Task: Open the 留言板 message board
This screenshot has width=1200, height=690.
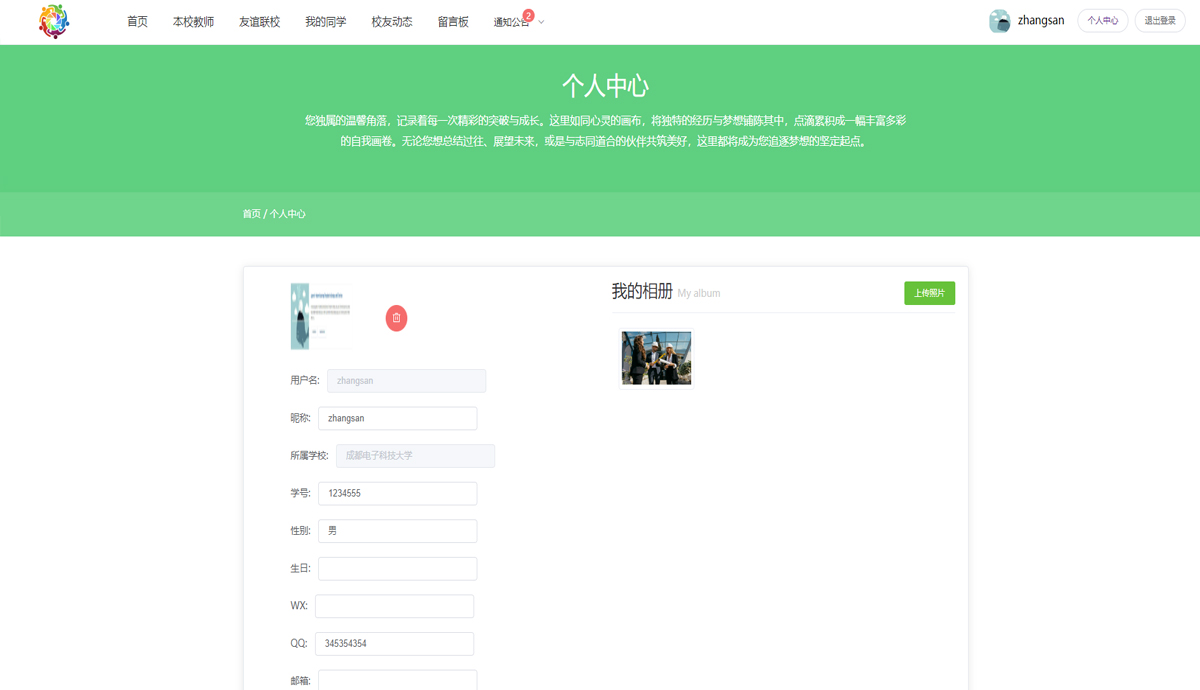Action: (453, 22)
